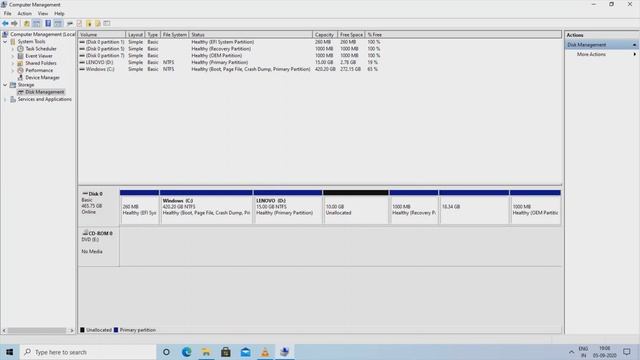Click the tree pane horizontal scrollbar

point(38,330)
